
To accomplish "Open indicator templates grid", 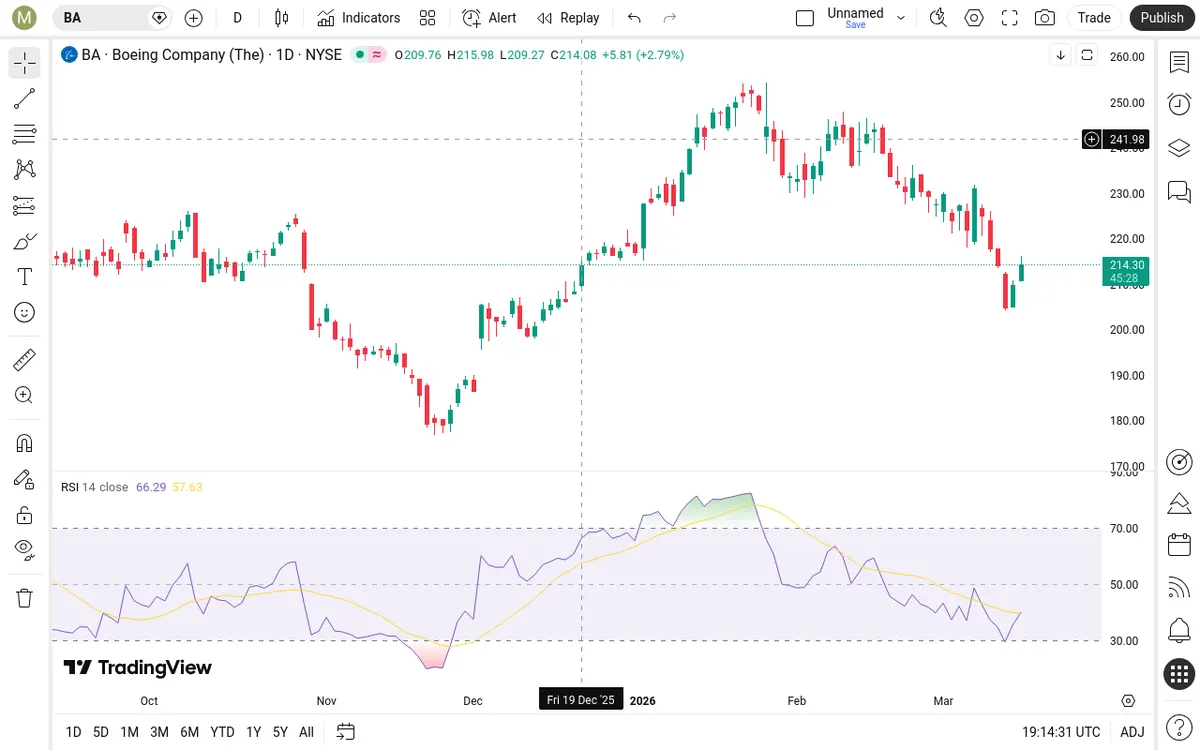I will click(x=428, y=18).
